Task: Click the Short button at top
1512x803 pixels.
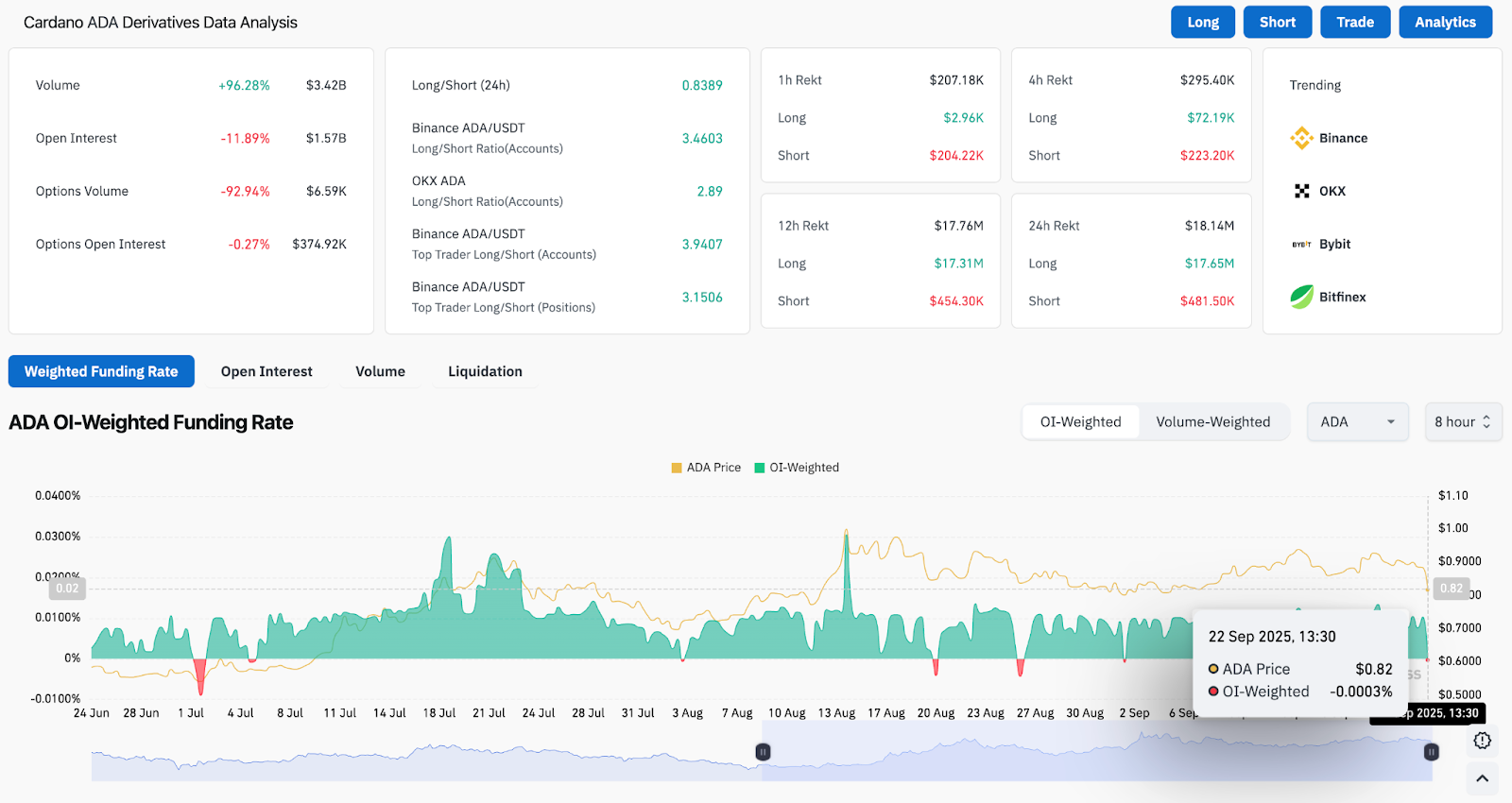Action: coord(1278,22)
